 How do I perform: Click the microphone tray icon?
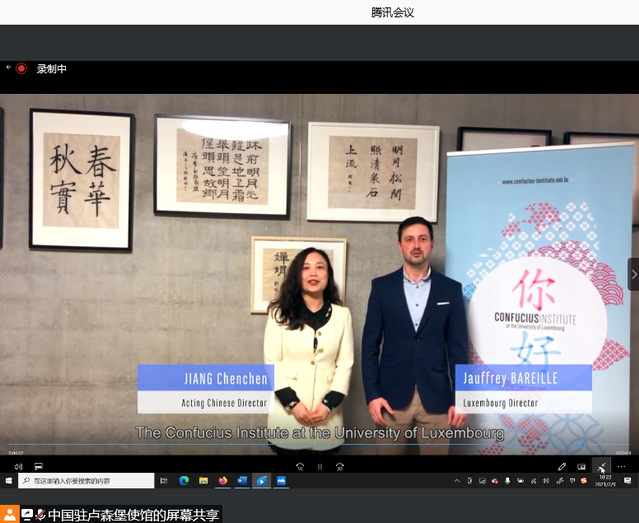[507, 481]
